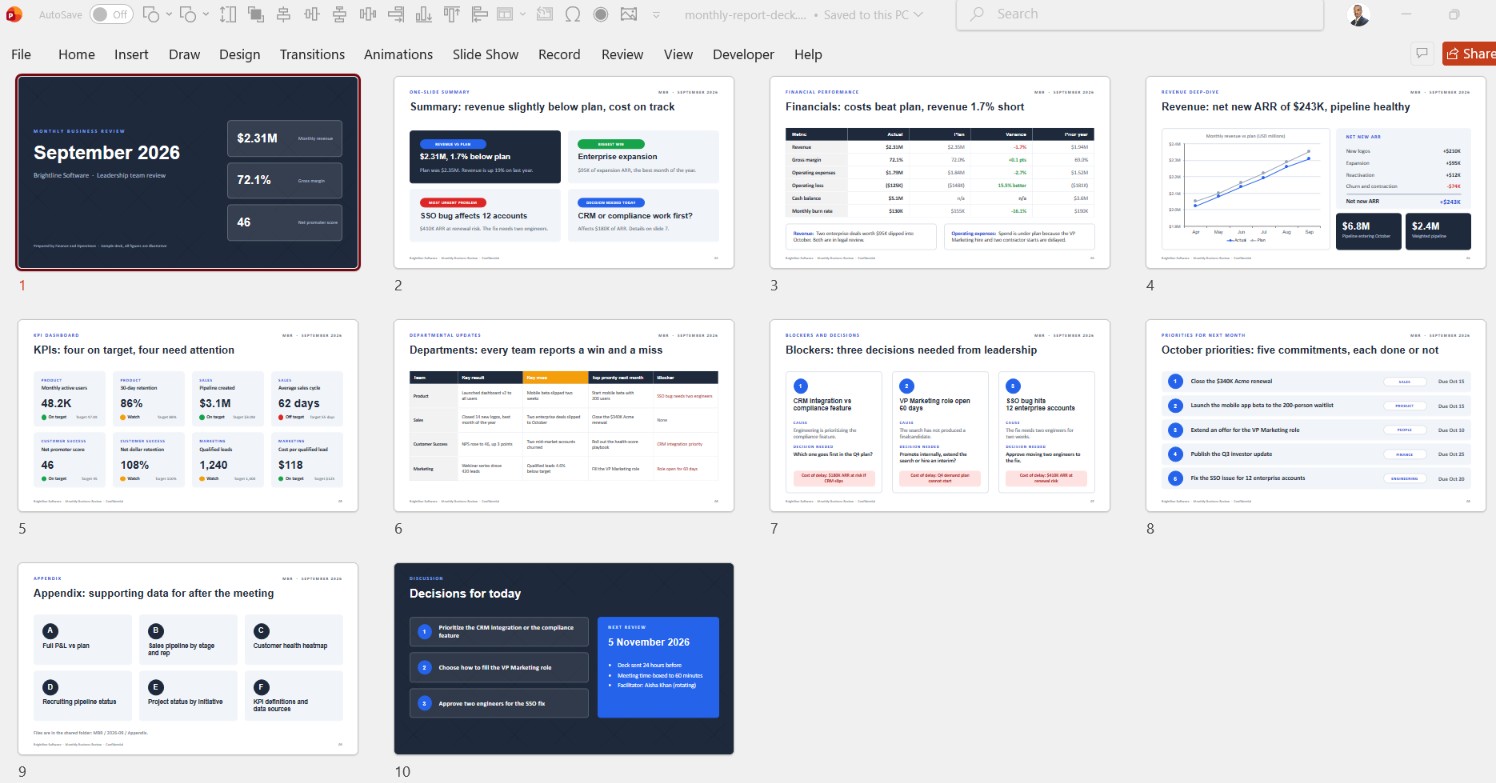Viewport: 1496px width, 783px height.
Task: Toggle the AutoSave switch
Action: [x=111, y=14]
